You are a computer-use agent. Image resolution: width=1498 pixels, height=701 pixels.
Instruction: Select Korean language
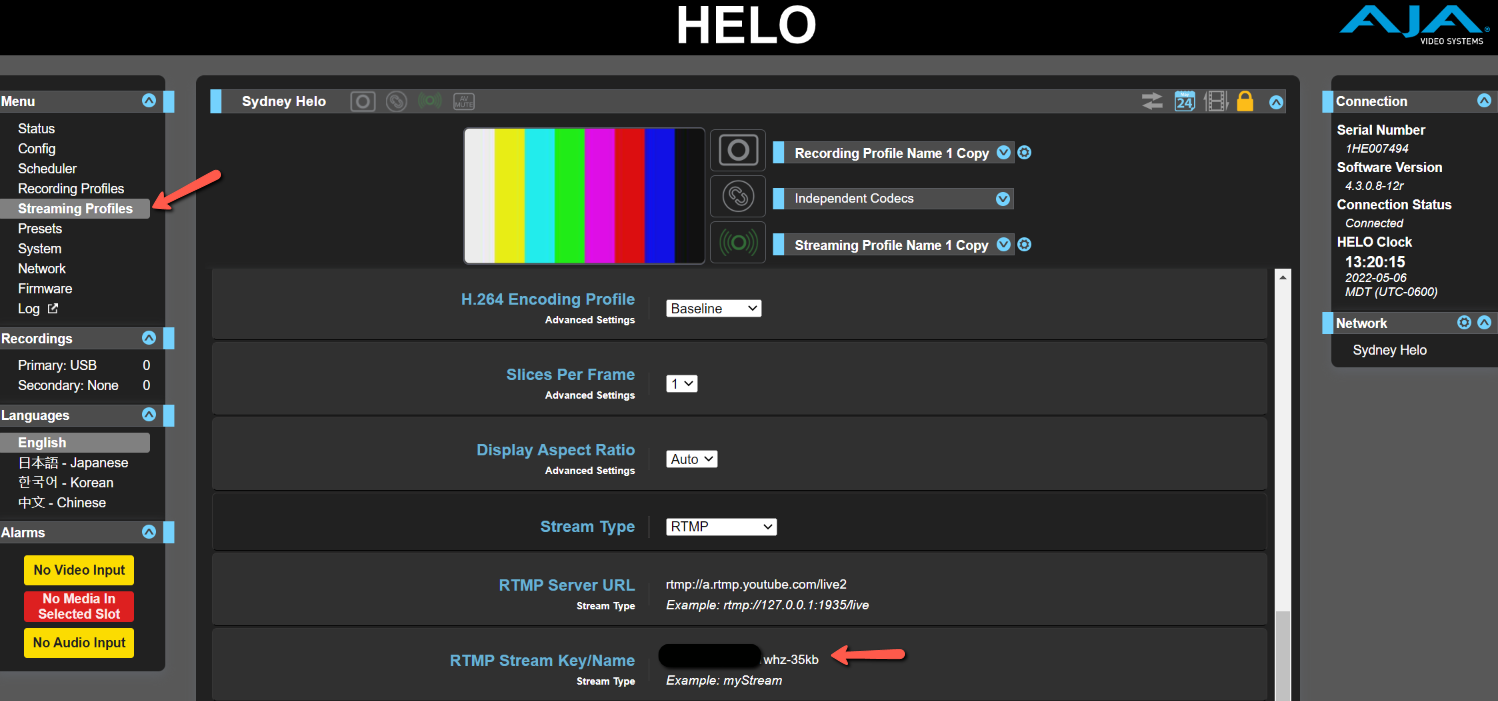click(x=66, y=483)
